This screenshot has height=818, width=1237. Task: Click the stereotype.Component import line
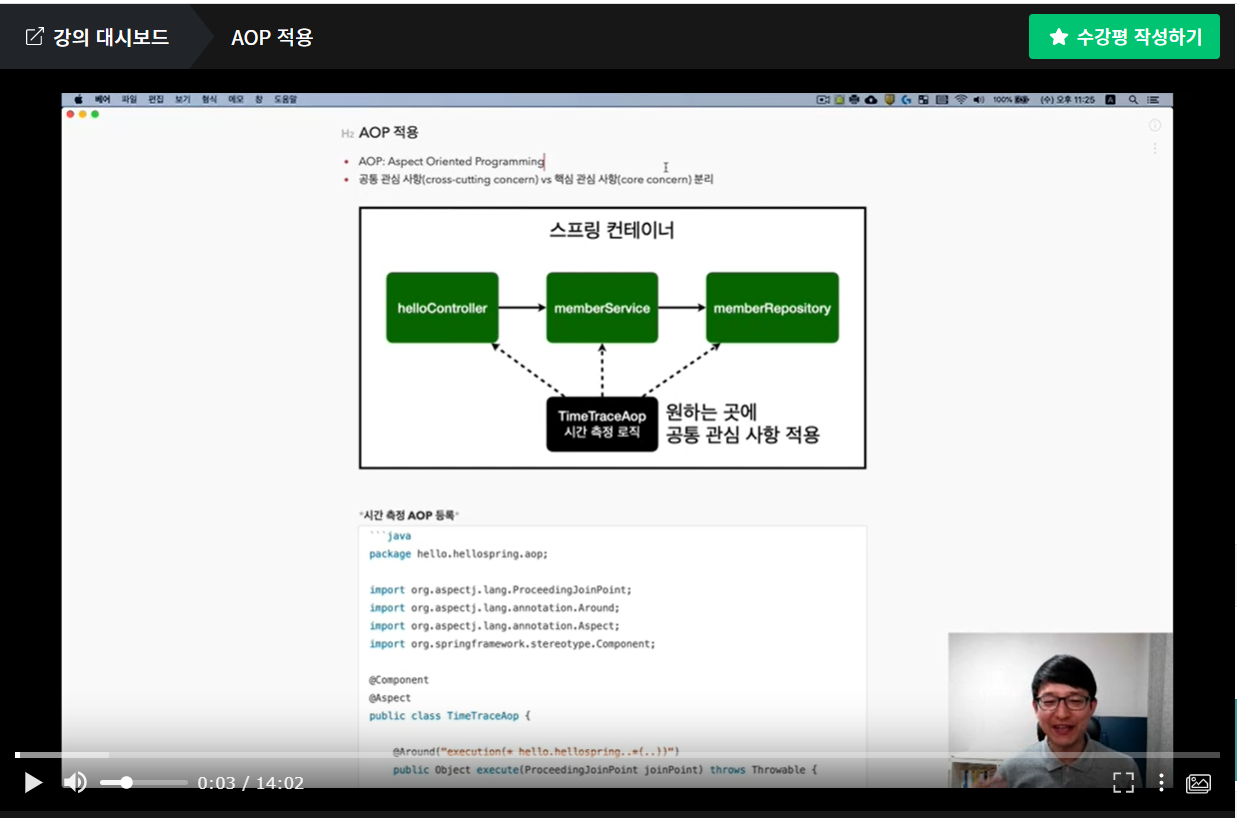click(x=512, y=644)
